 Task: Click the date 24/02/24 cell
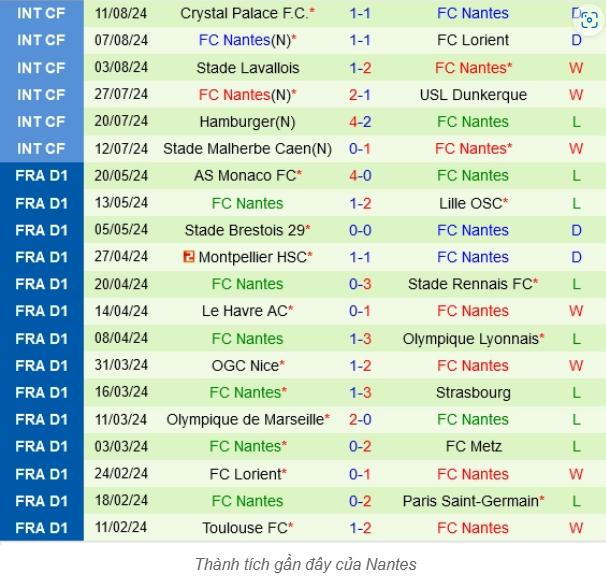(x=121, y=474)
